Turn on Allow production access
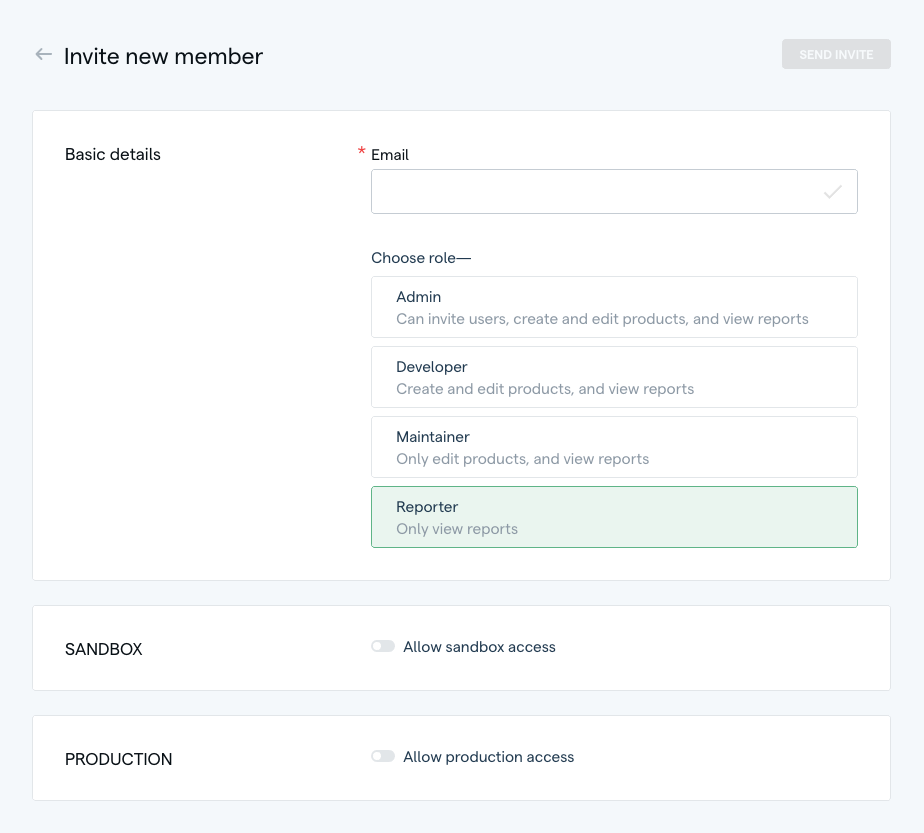This screenshot has height=833, width=924. tap(383, 756)
